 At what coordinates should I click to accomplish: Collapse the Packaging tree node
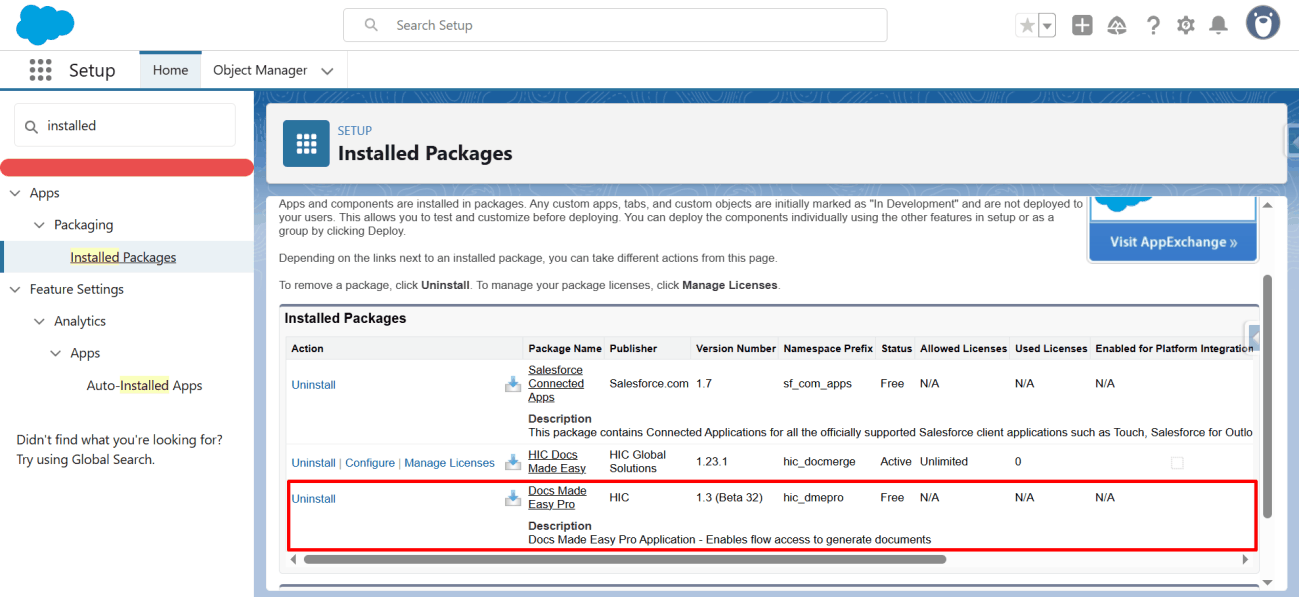39,225
